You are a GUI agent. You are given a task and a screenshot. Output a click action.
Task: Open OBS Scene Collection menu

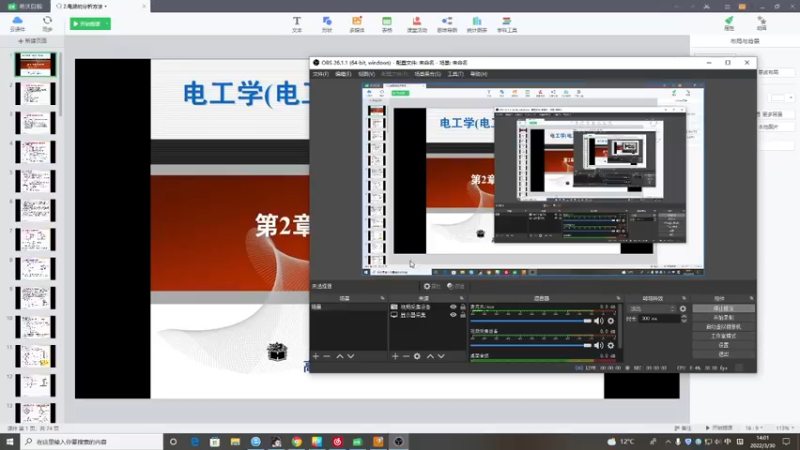tap(427, 74)
